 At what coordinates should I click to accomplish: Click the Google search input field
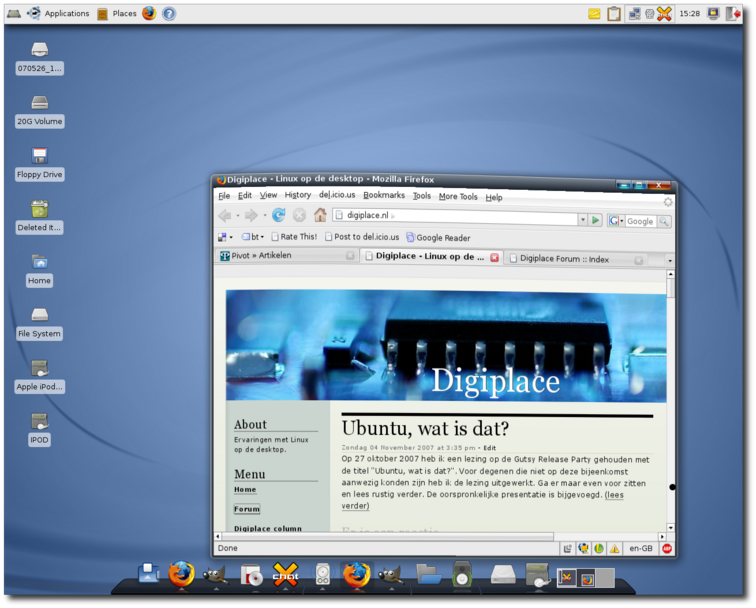coord(641,221)
